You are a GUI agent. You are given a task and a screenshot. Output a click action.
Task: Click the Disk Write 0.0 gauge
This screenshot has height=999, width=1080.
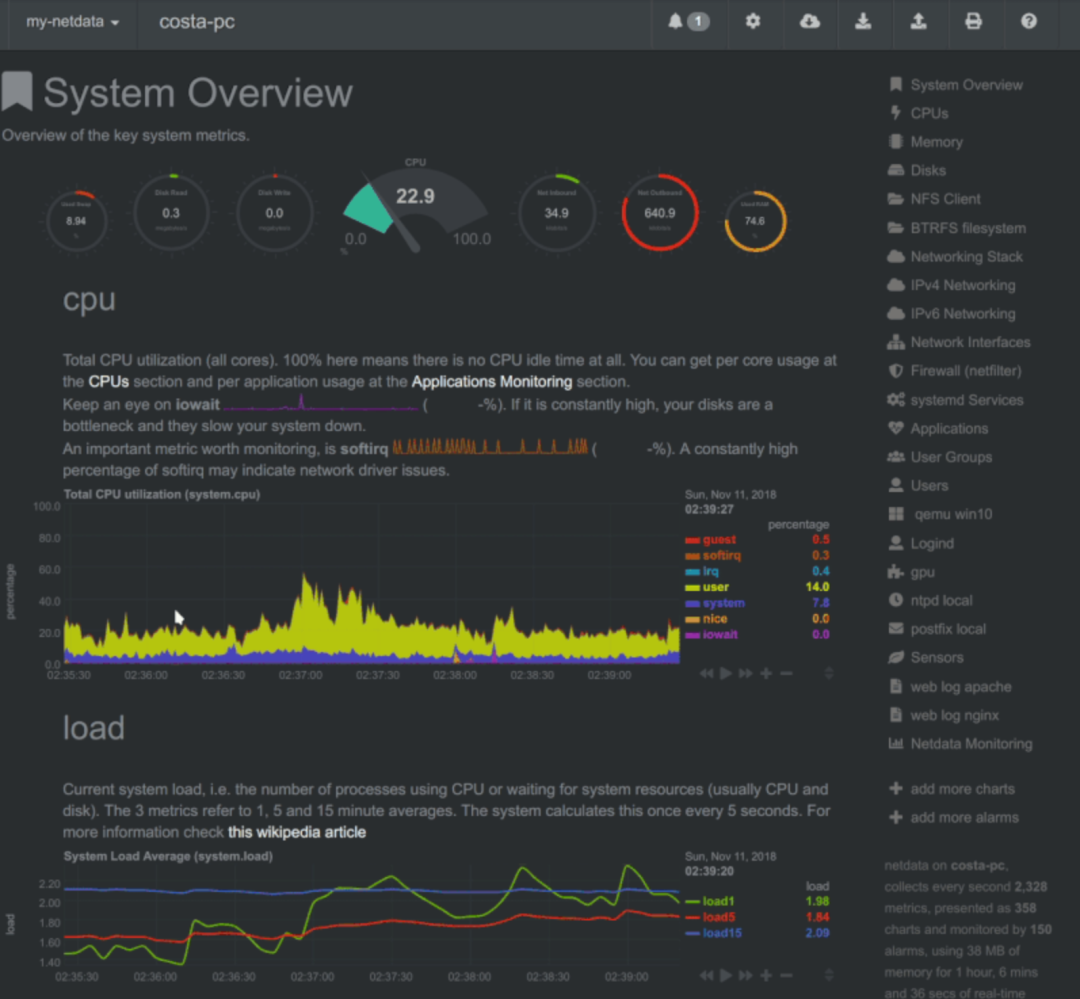[x=274, y=213]
